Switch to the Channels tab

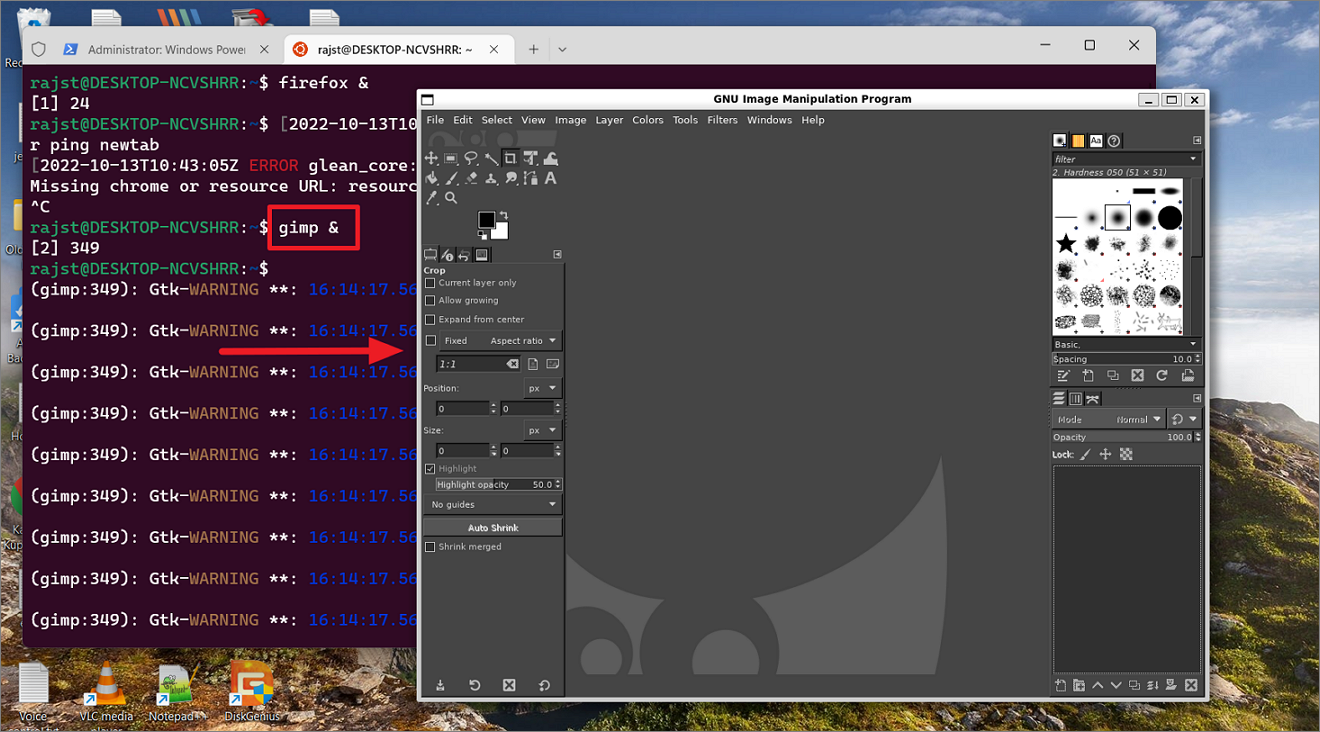pos(1076,399)
